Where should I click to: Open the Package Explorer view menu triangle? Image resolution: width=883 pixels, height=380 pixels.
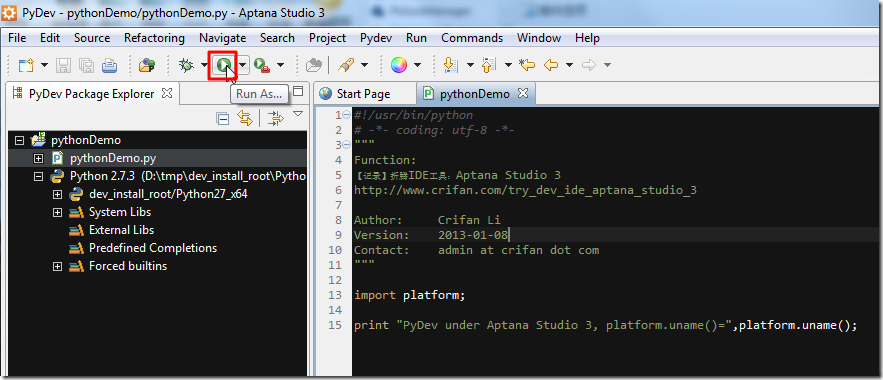(298, 114)
